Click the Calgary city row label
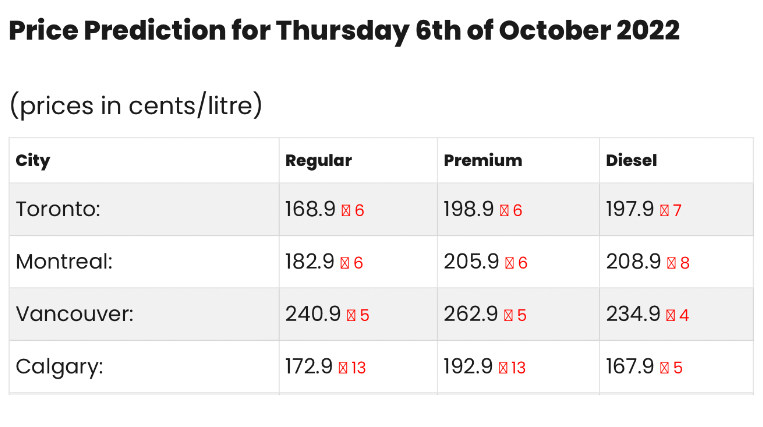The width and height of the screenshot is (763, 427). [x=59, y=367]
